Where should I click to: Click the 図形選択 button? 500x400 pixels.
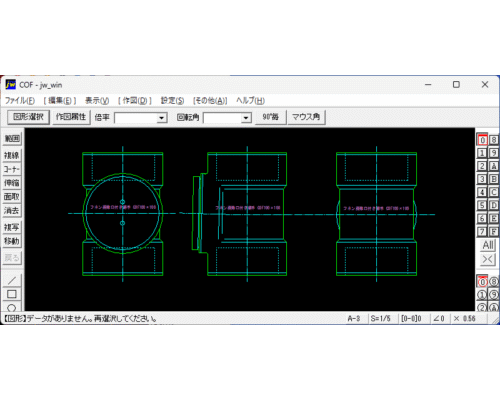pos(28,117)
